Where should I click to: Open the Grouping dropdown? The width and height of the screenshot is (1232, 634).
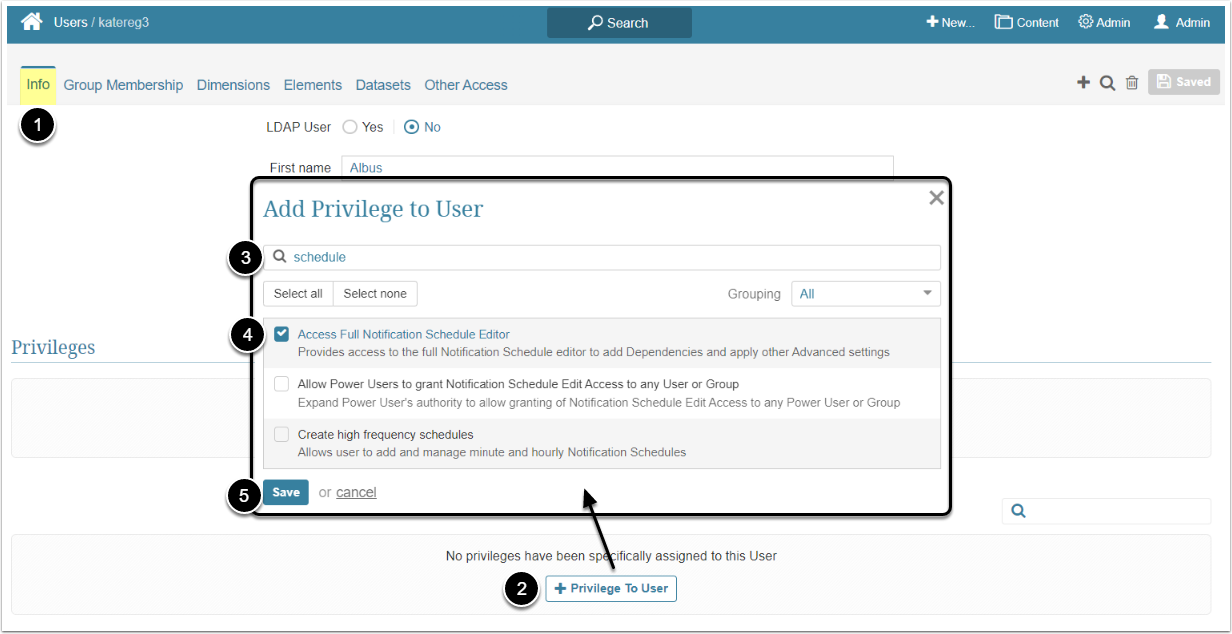(x=866, y=294)
